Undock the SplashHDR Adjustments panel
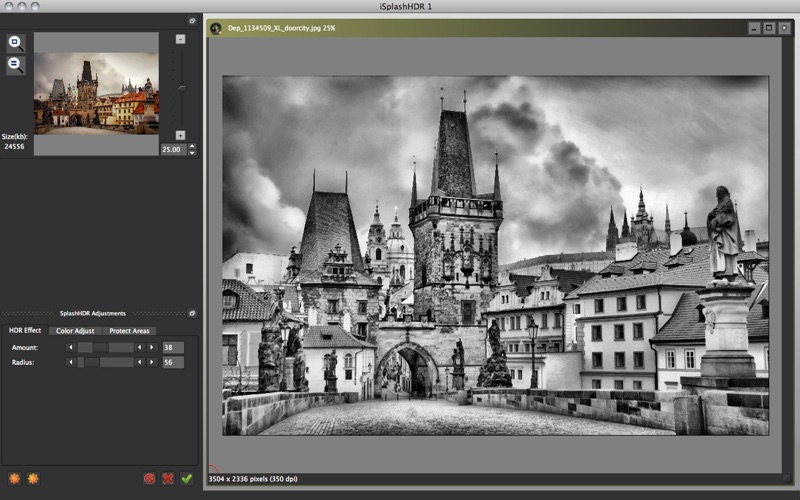Screen dimensions: 800x500 192,313
